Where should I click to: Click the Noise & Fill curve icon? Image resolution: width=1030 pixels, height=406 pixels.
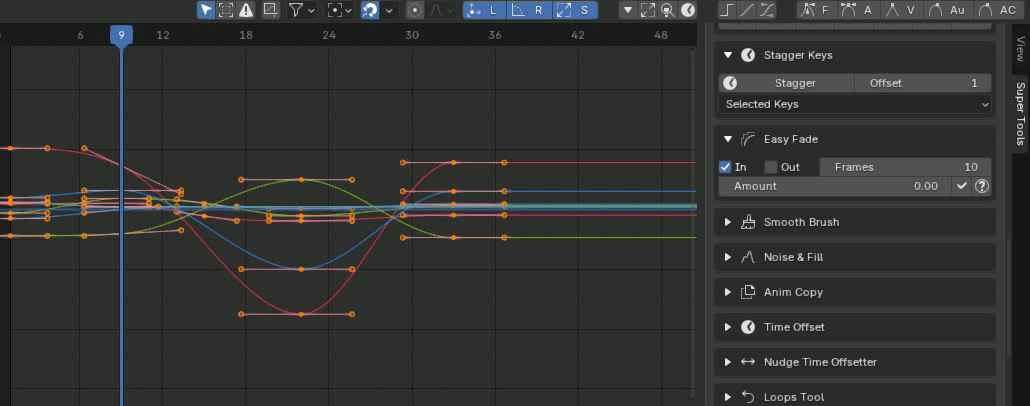coord(748,257)
